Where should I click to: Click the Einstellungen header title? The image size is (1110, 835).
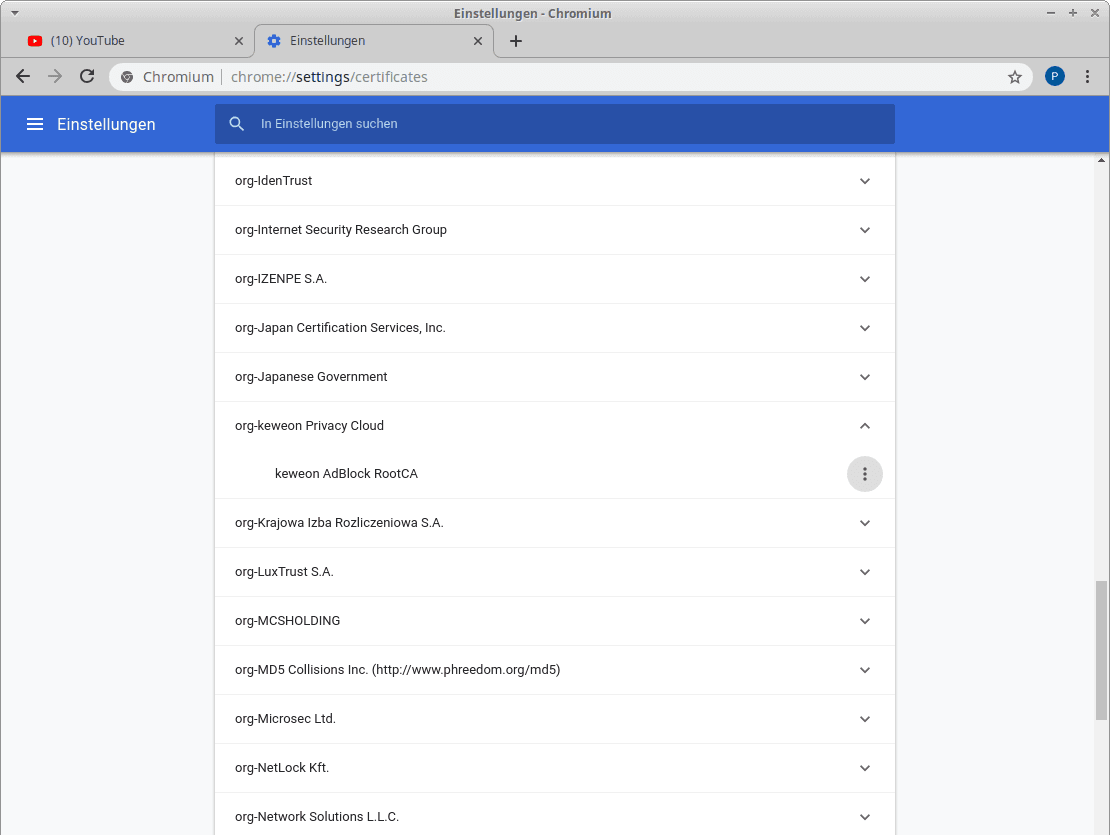coord(106,125)
